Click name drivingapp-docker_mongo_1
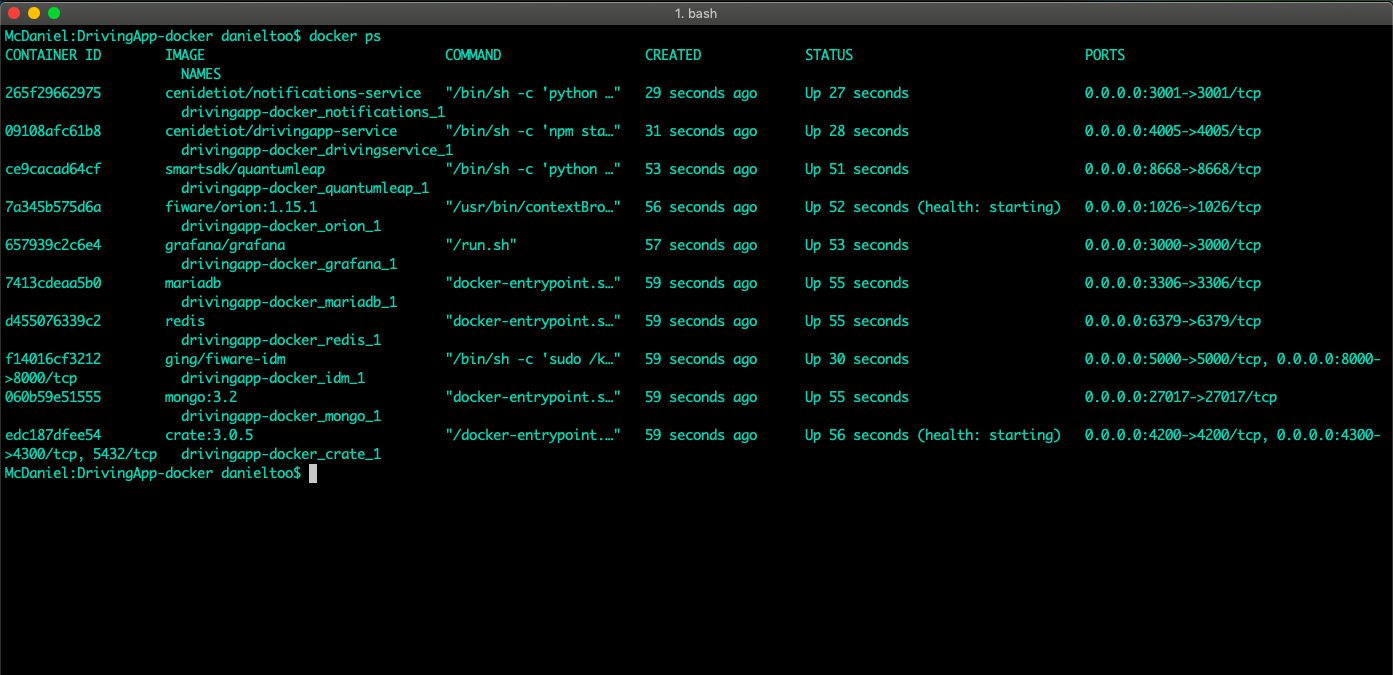1393x675 pixels. click(x=281, y=416)
